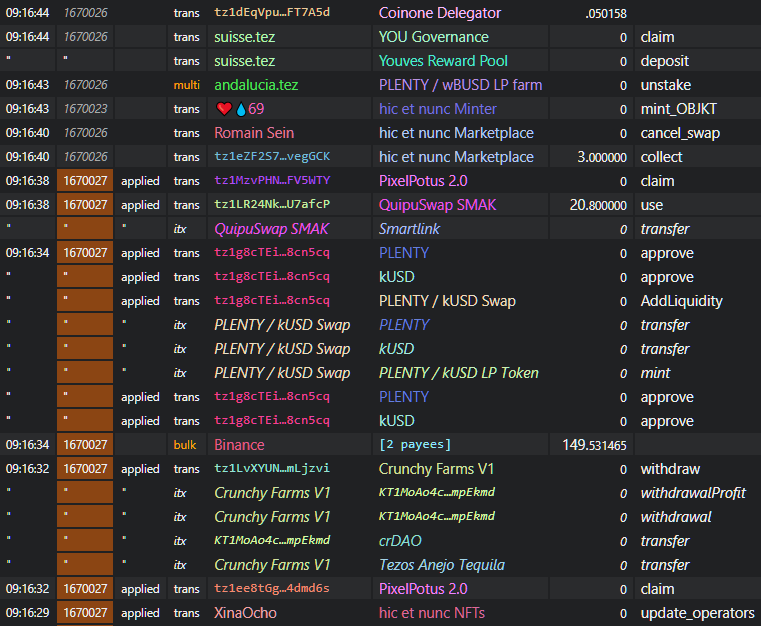Image resolution: width=761 pixels, height=626 pixels.
Task: Open Romain Sein sender
Action: pyautogui.click(x=254, y=133)
